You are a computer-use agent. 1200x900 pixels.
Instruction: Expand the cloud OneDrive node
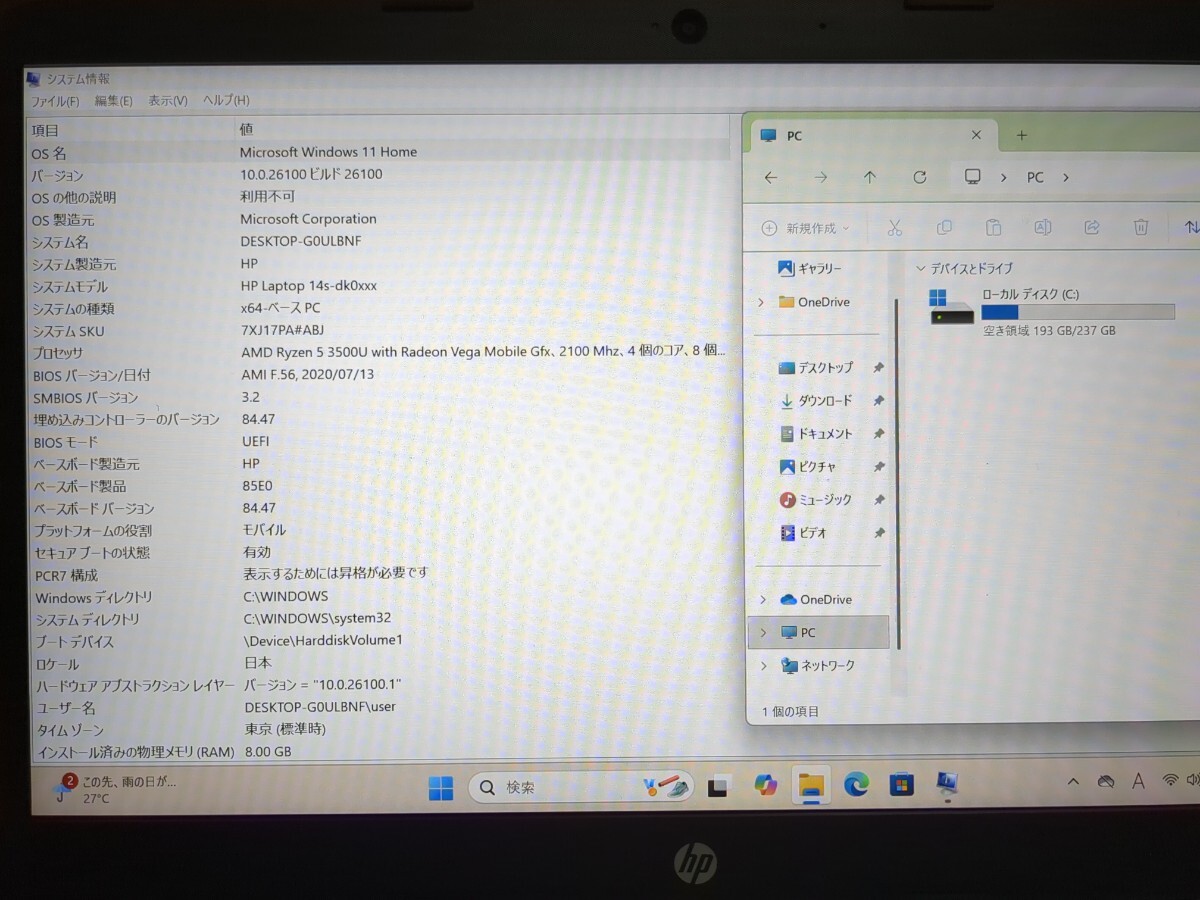tap(763, 599)
